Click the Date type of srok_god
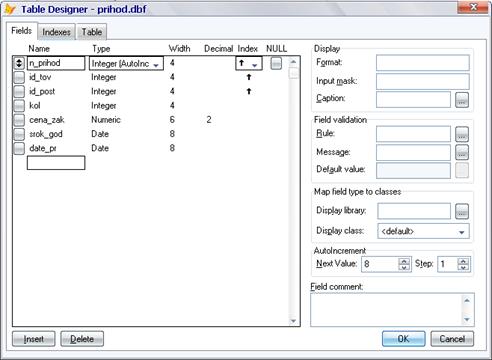Image resolution: width=492 pixels, height=360 pixels. pyautogui.click(x=100, y=134)
